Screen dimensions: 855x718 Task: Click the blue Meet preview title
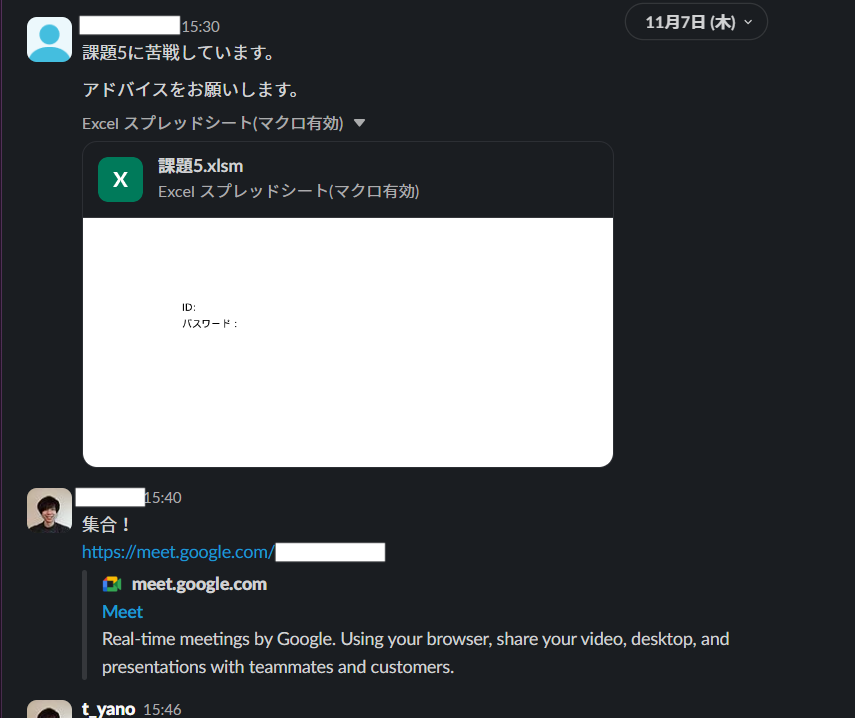122,611
